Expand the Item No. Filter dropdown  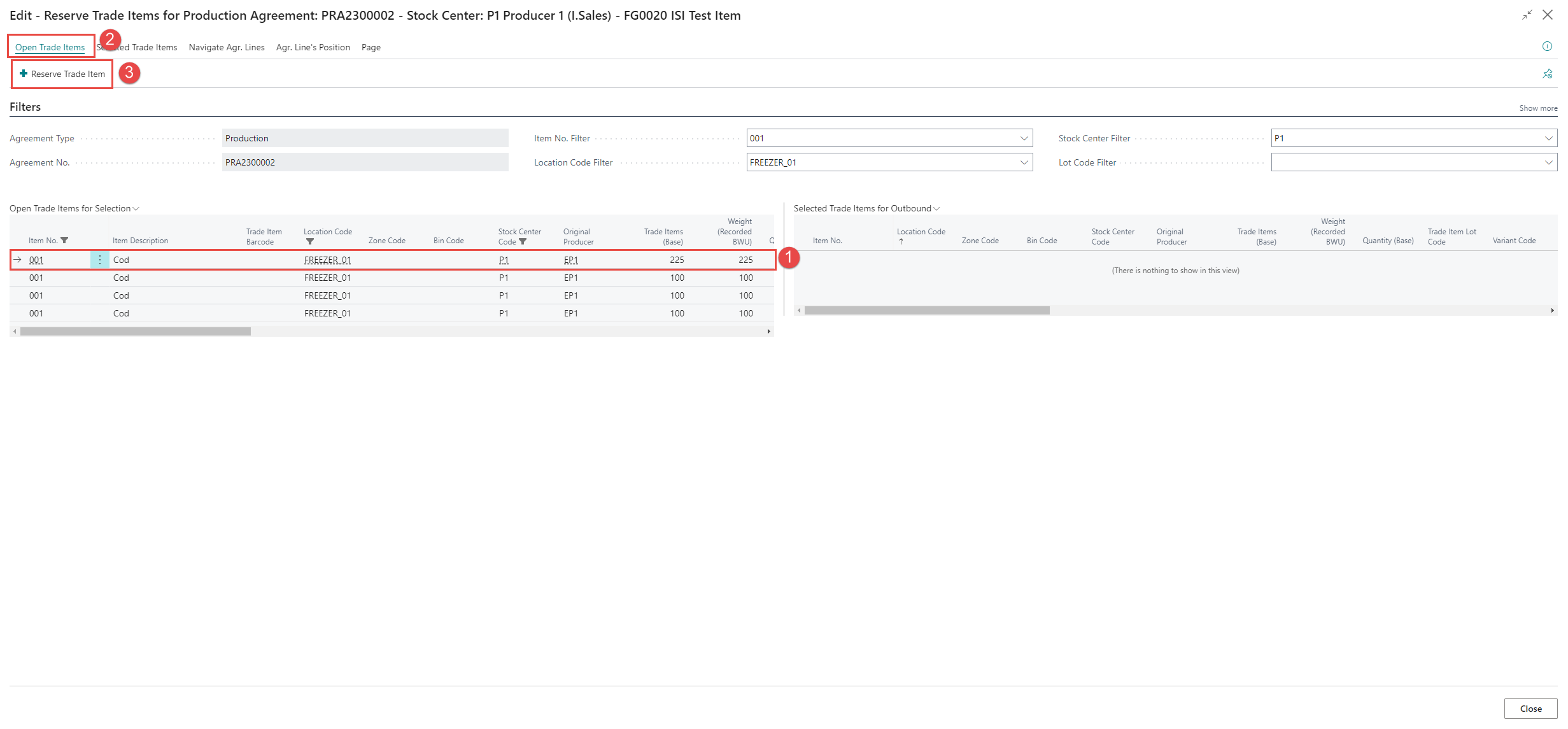pyautogui.click(x=1024, y=138)
